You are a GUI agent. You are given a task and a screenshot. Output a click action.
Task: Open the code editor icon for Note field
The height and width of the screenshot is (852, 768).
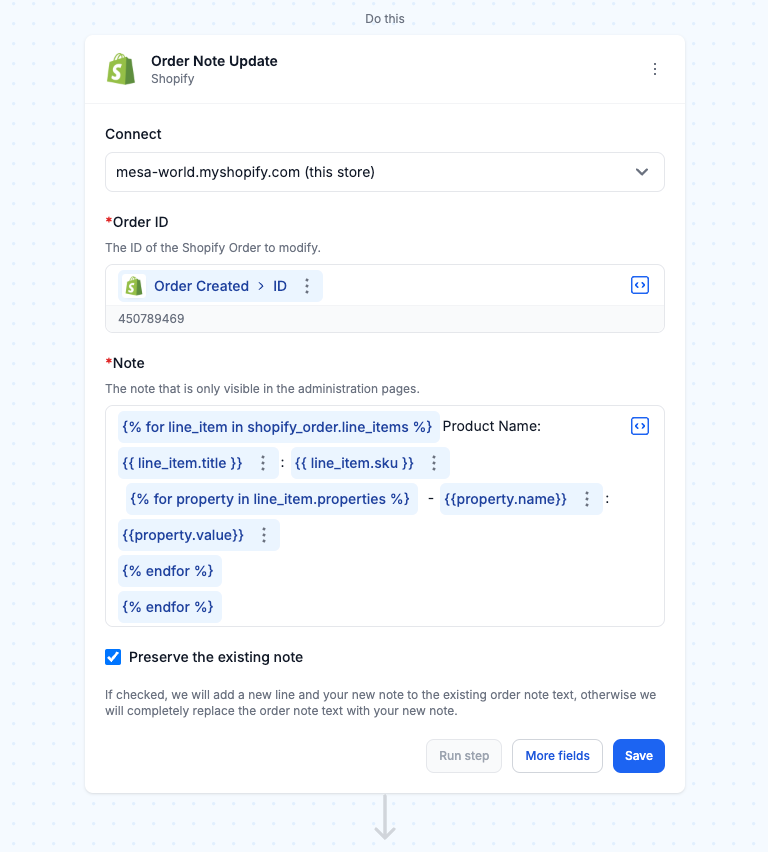(640, 426)
